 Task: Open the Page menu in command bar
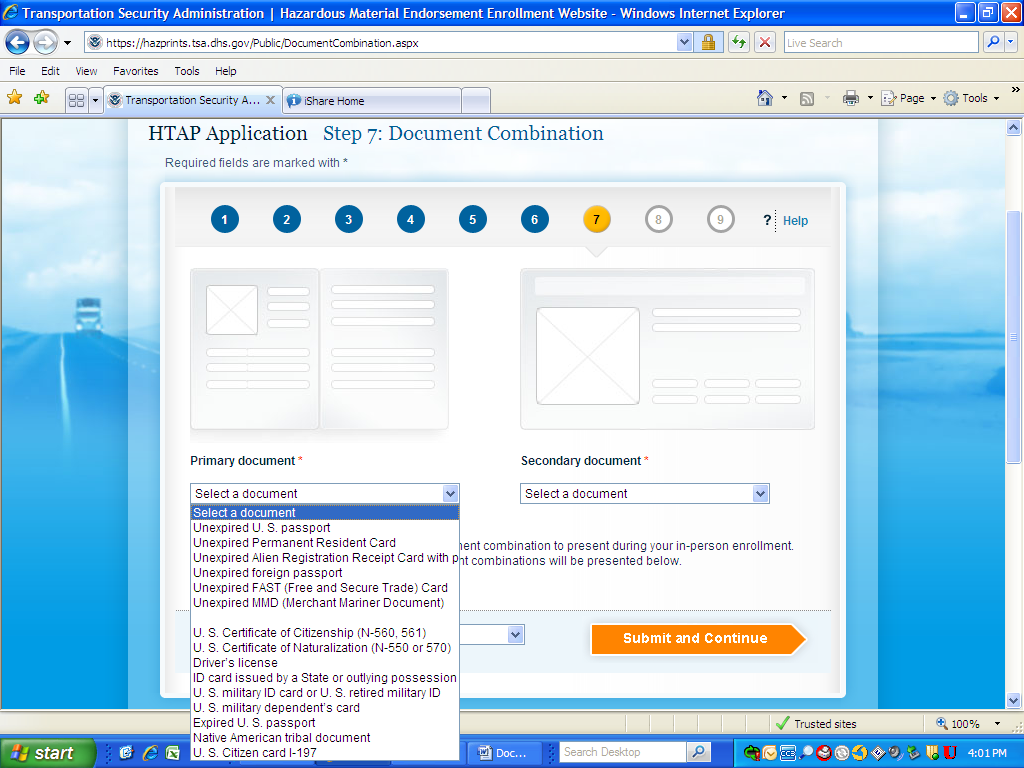point(909,99)
